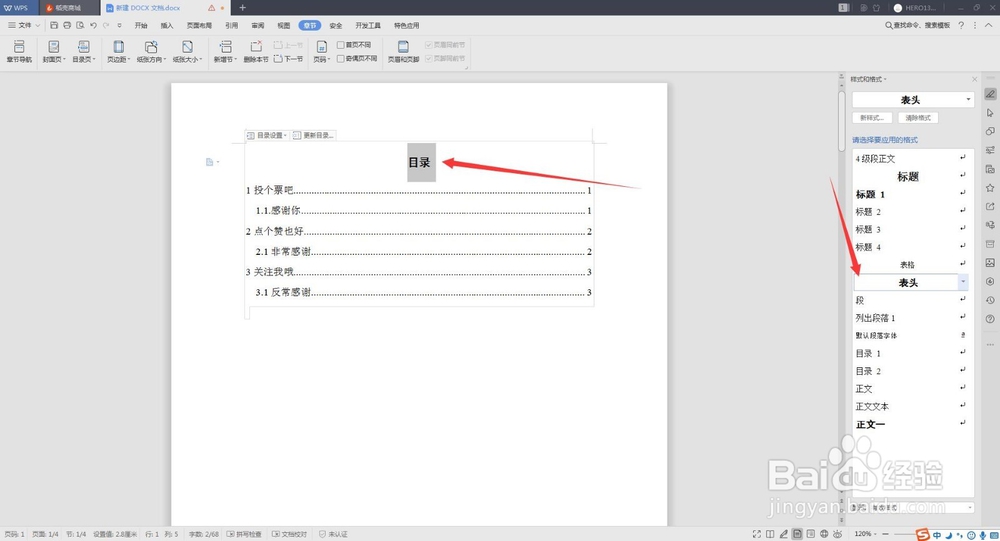The image size is (1000, 541).
Task: Click TOC entry 1.1.感谢你
Action: point(278,211)
